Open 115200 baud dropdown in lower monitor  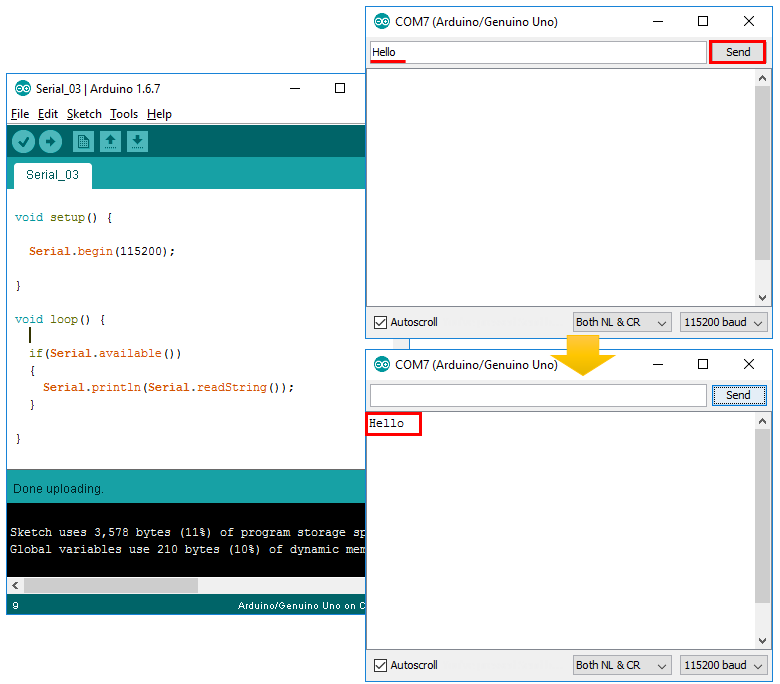point(723,665)
